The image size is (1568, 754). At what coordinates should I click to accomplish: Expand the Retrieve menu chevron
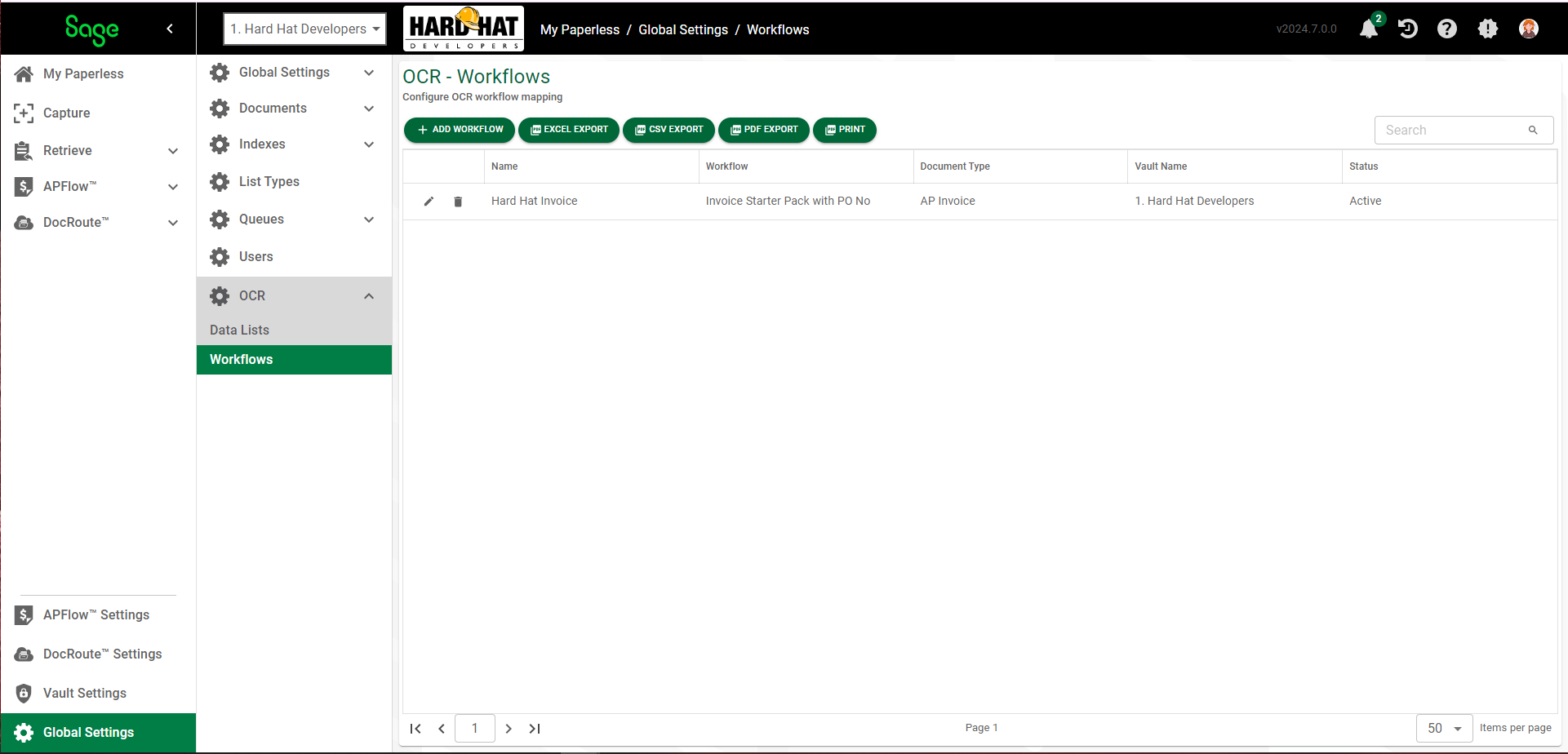(173, 151)
